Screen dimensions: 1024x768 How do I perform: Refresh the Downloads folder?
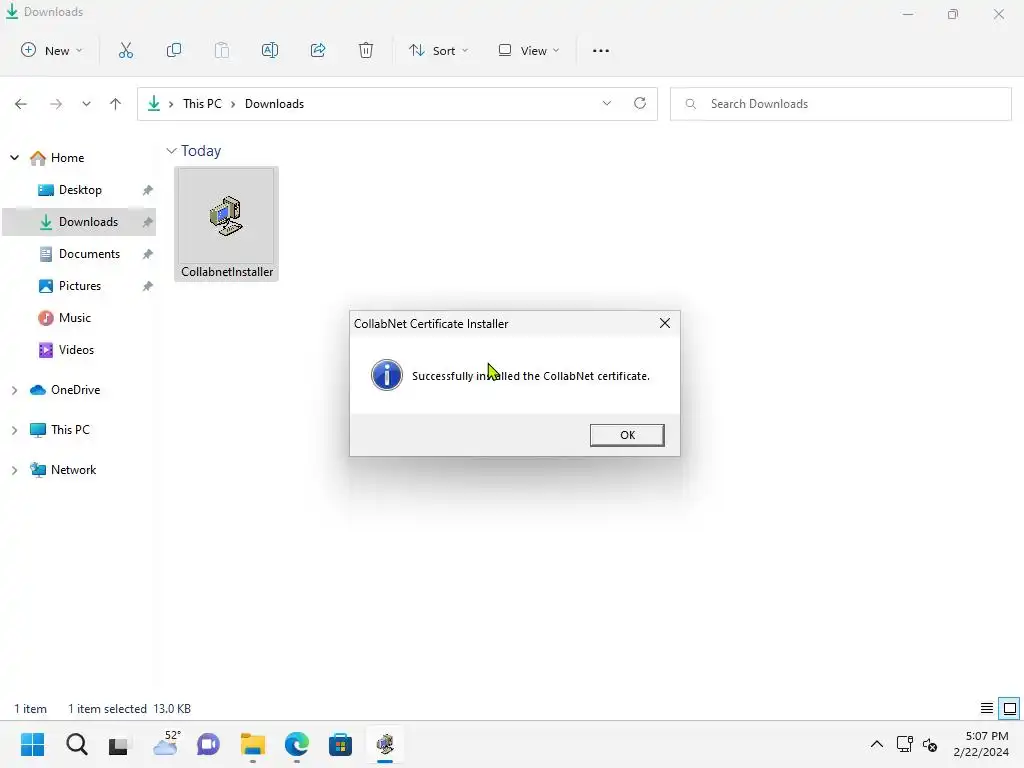coord(640,103)
